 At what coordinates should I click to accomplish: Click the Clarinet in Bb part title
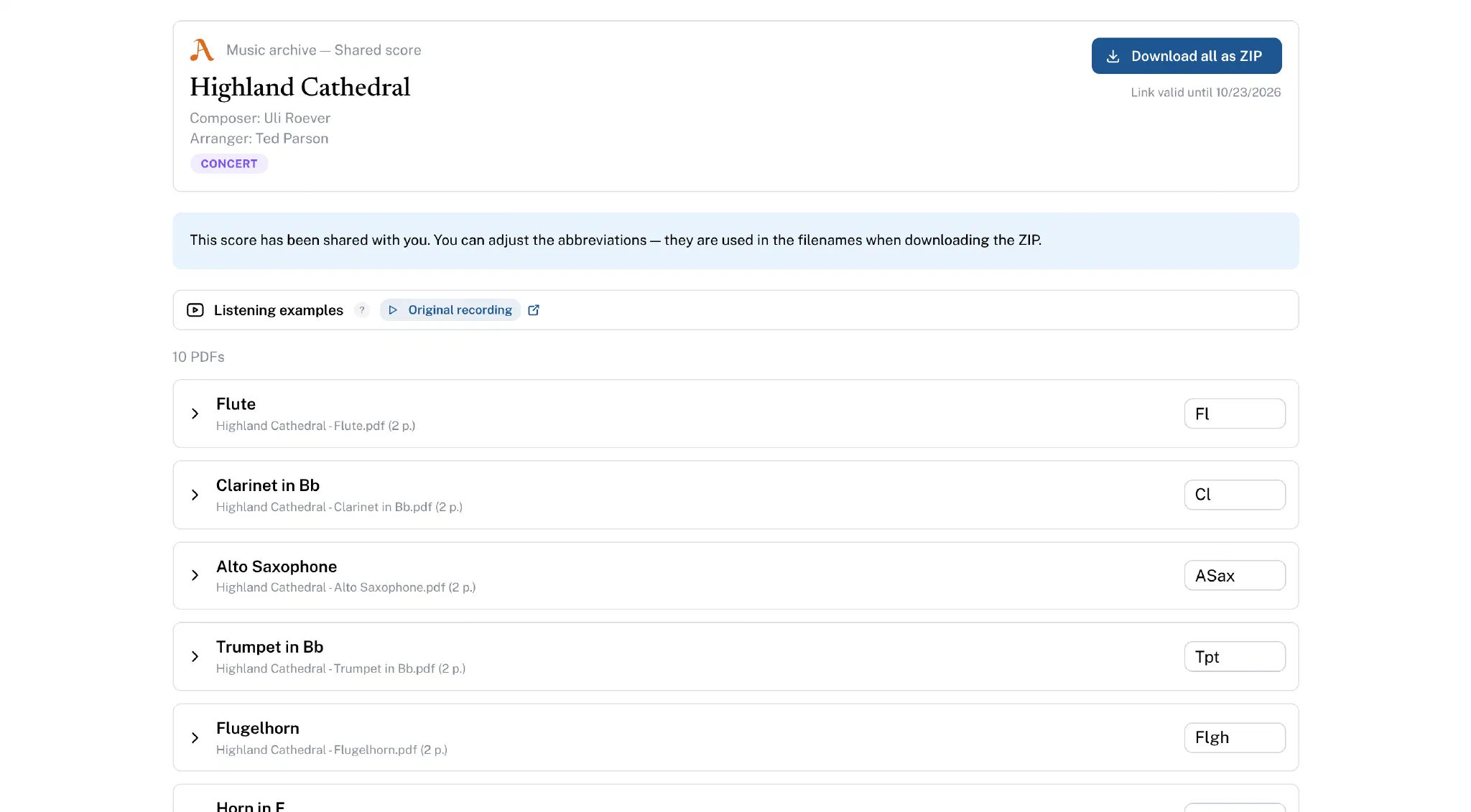click(x=268, y=485)
